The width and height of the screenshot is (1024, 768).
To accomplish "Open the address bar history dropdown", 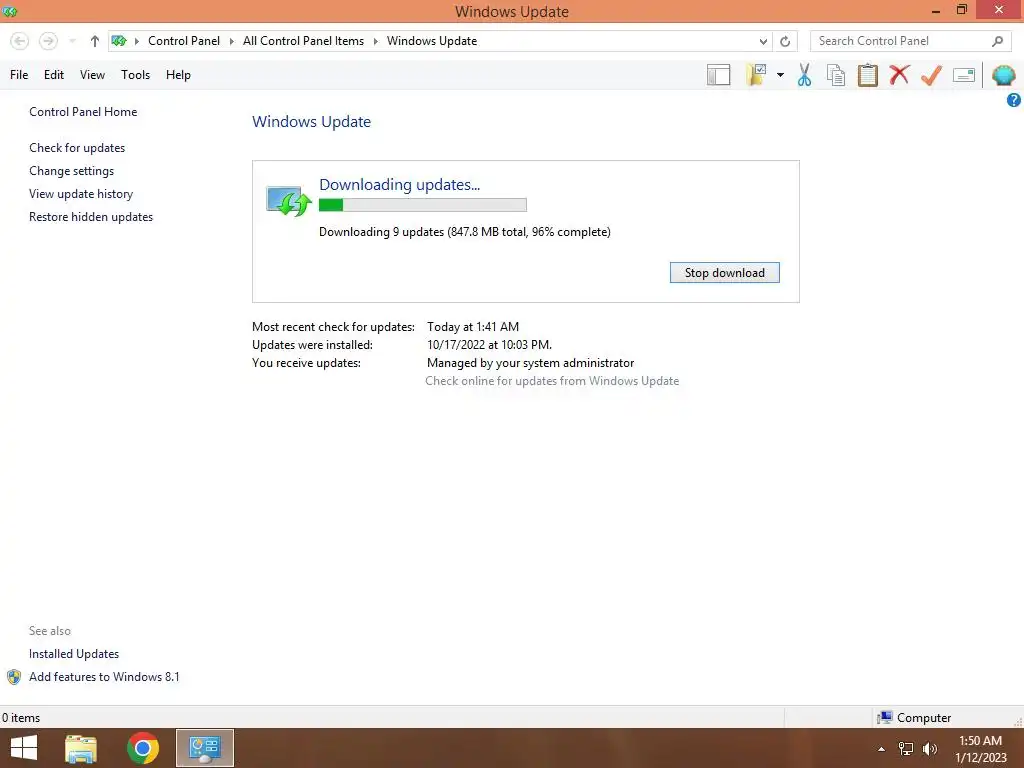I will 763,41.
